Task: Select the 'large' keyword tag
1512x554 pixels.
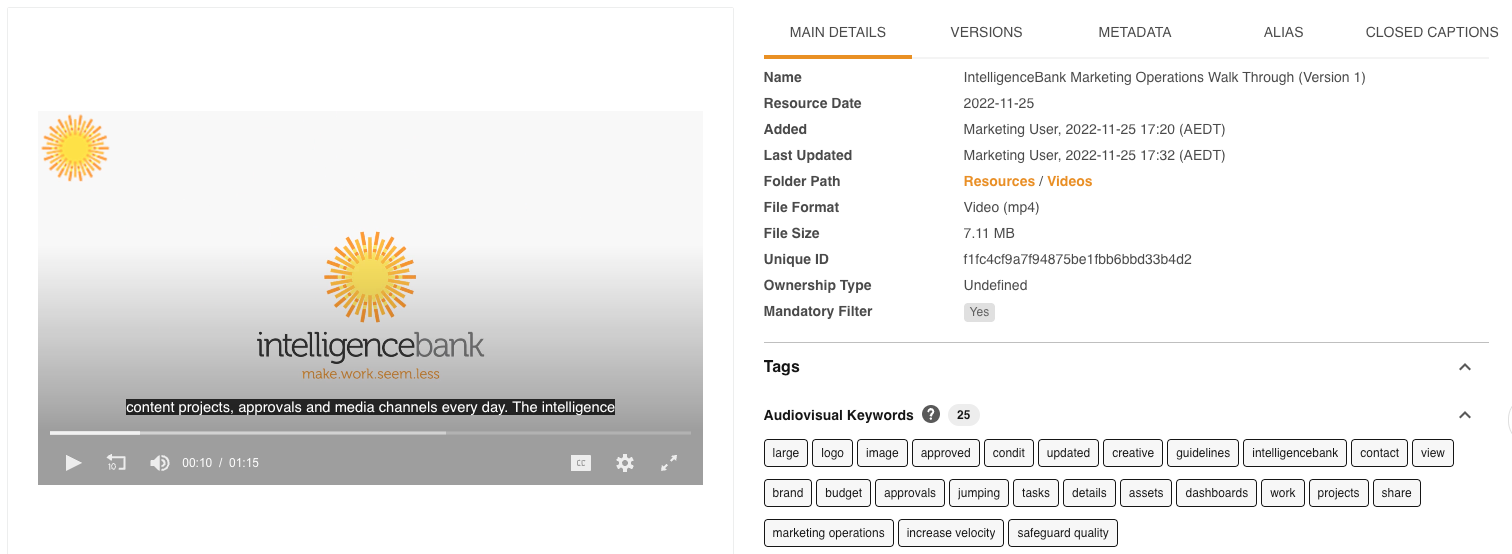Action: (x=786, y=453)
